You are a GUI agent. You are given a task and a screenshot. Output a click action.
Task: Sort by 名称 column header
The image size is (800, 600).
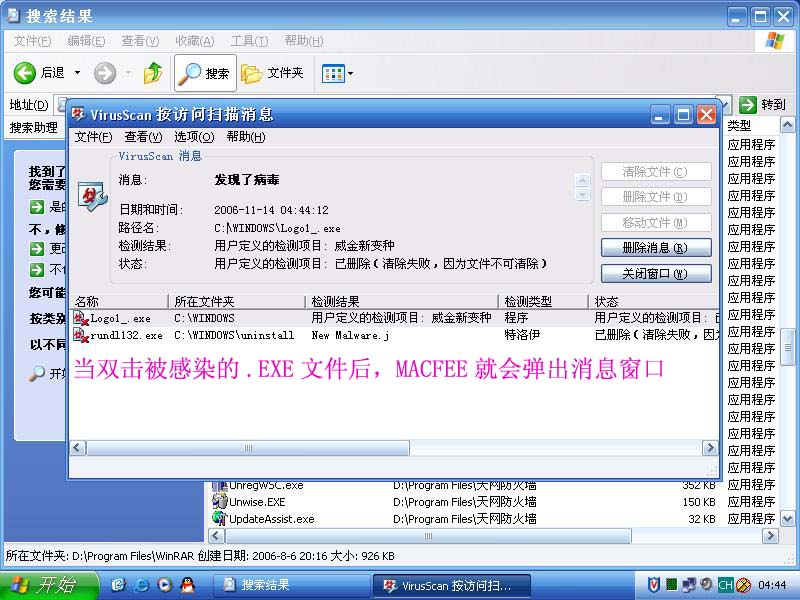coord(119,302)
